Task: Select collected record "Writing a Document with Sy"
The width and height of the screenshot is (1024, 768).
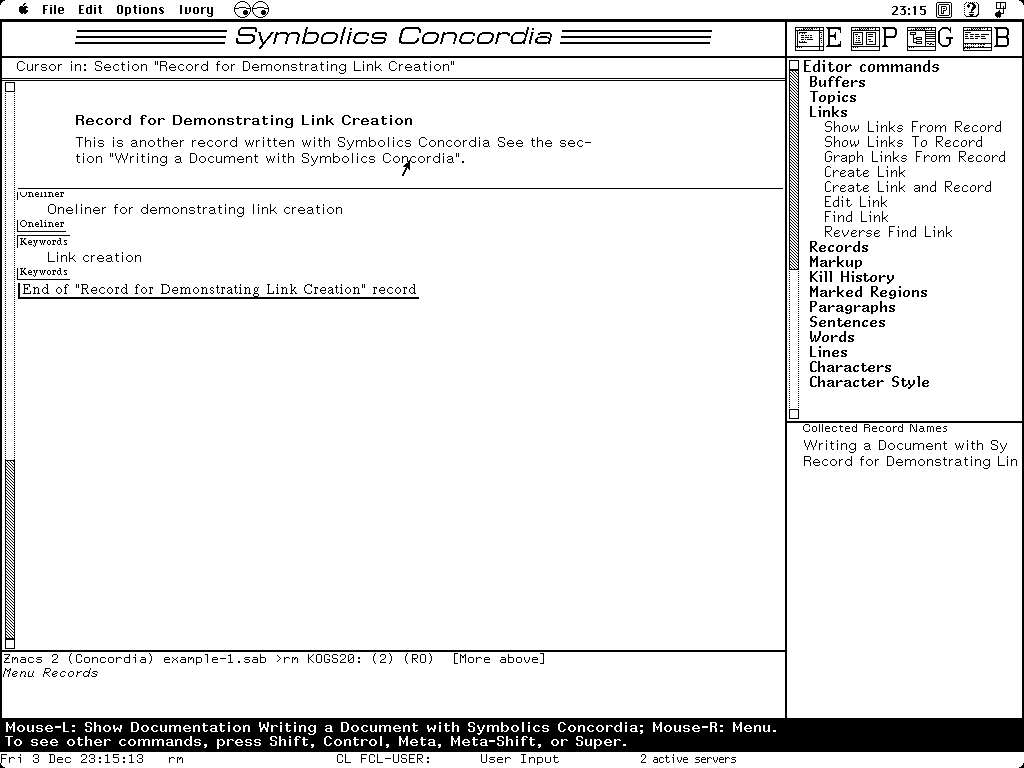Action: pyautogui.click(x=905, y=446)
